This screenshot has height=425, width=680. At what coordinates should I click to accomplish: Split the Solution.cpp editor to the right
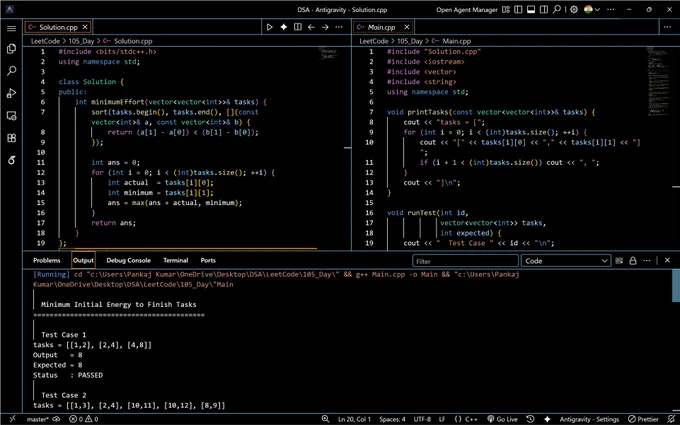(298, 27)
